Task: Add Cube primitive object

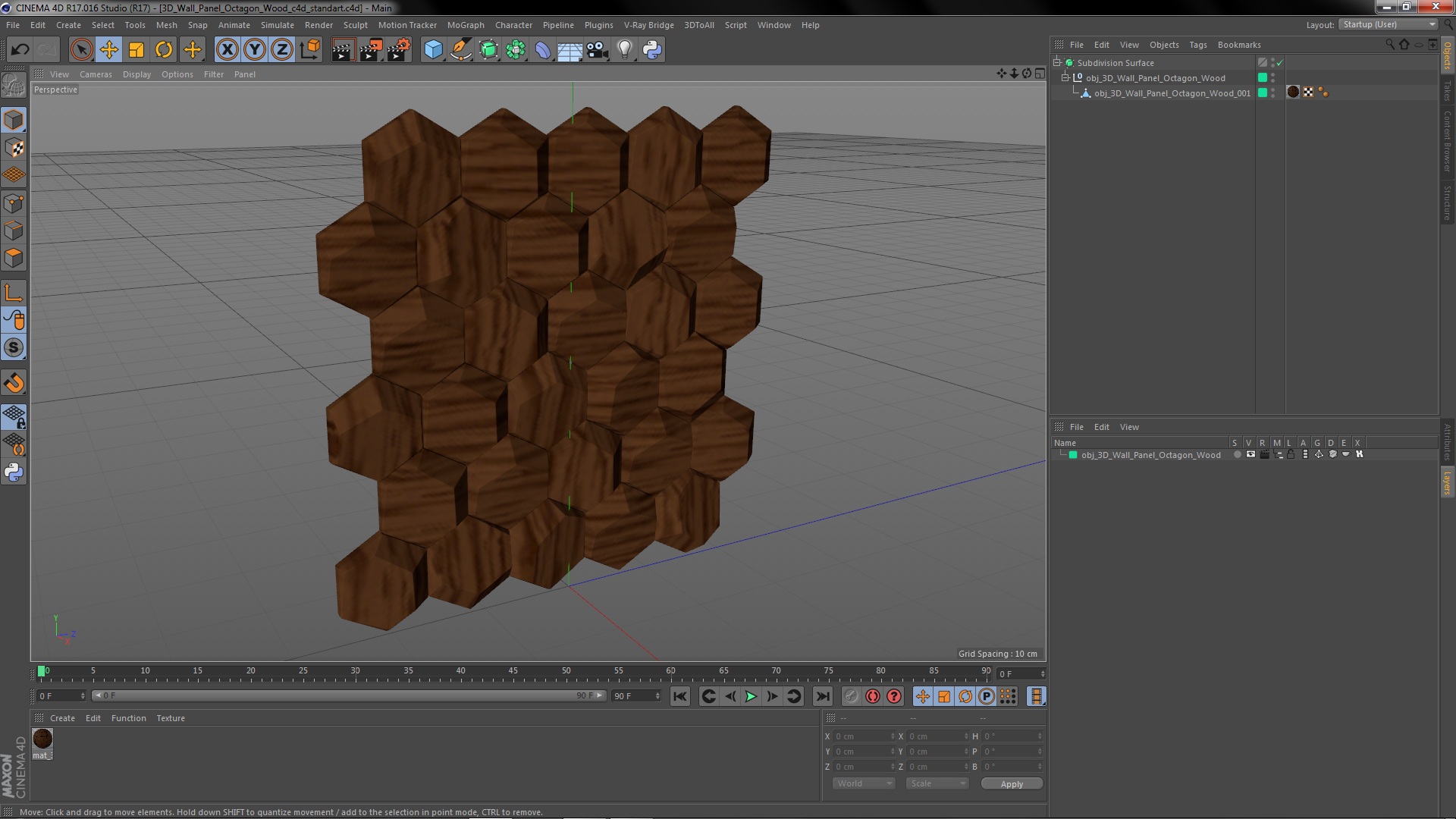Action: coord(433,50)
